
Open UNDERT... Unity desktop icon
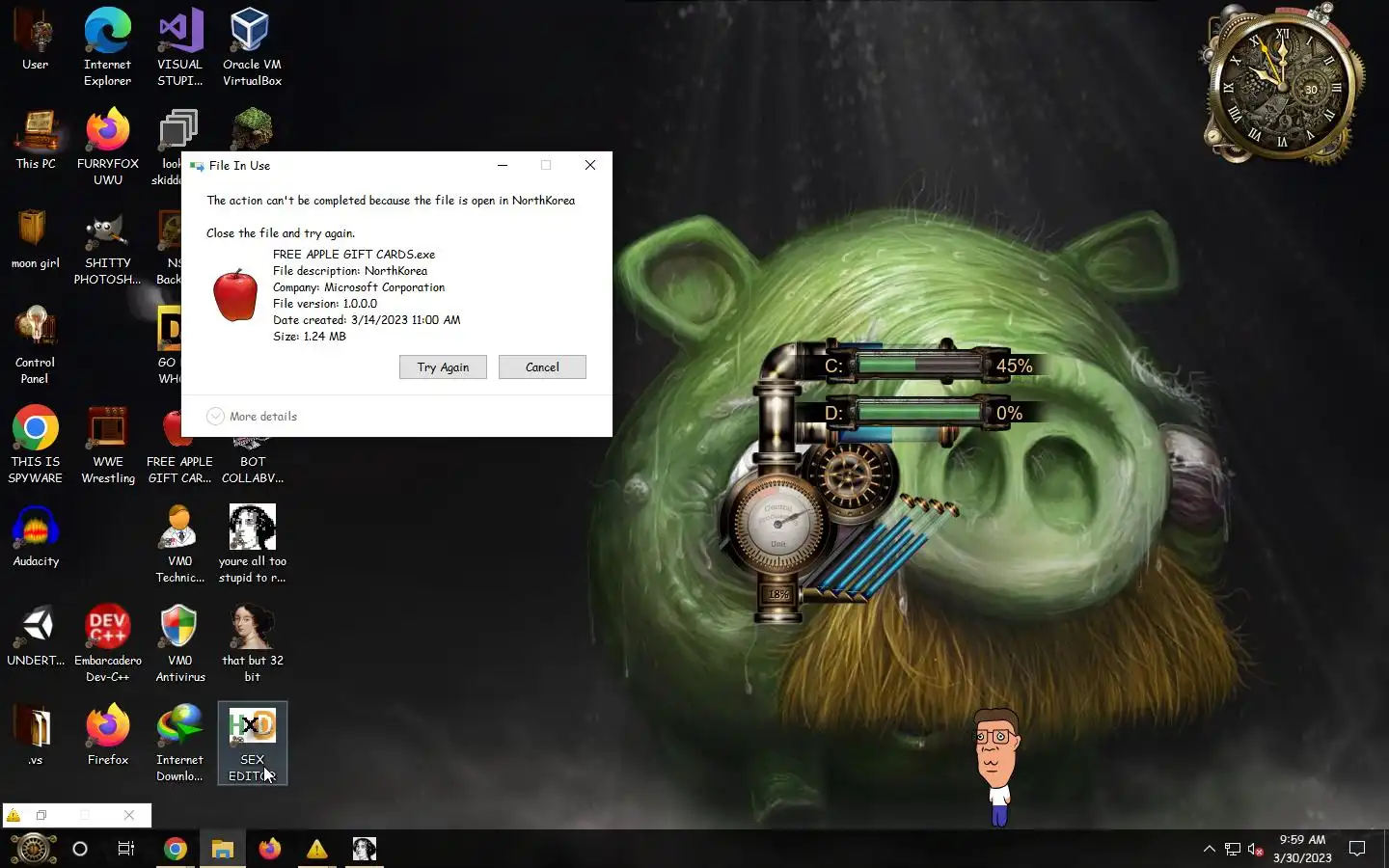pos(36,637)
